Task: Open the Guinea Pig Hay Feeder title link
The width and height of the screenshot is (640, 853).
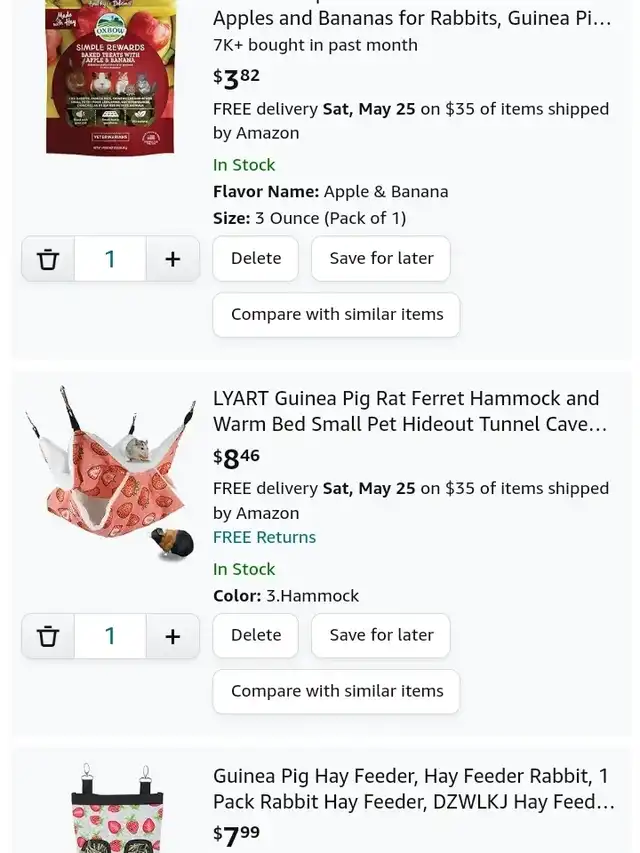Action: 414,789
